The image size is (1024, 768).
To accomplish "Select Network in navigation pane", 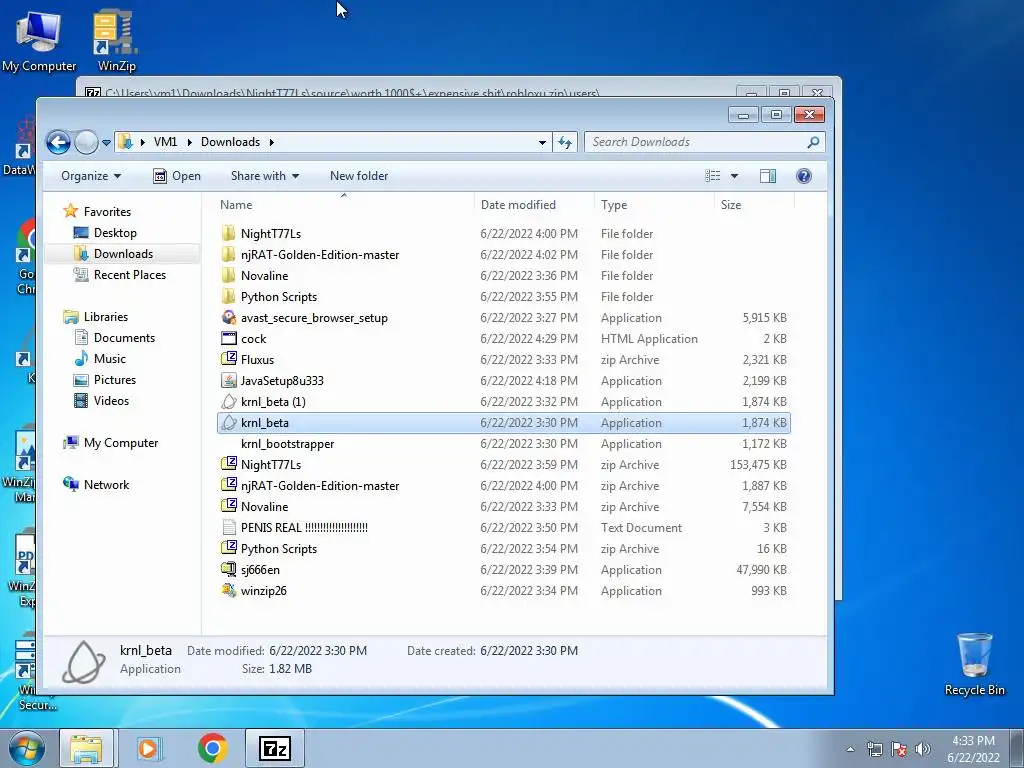I will 106,485.
